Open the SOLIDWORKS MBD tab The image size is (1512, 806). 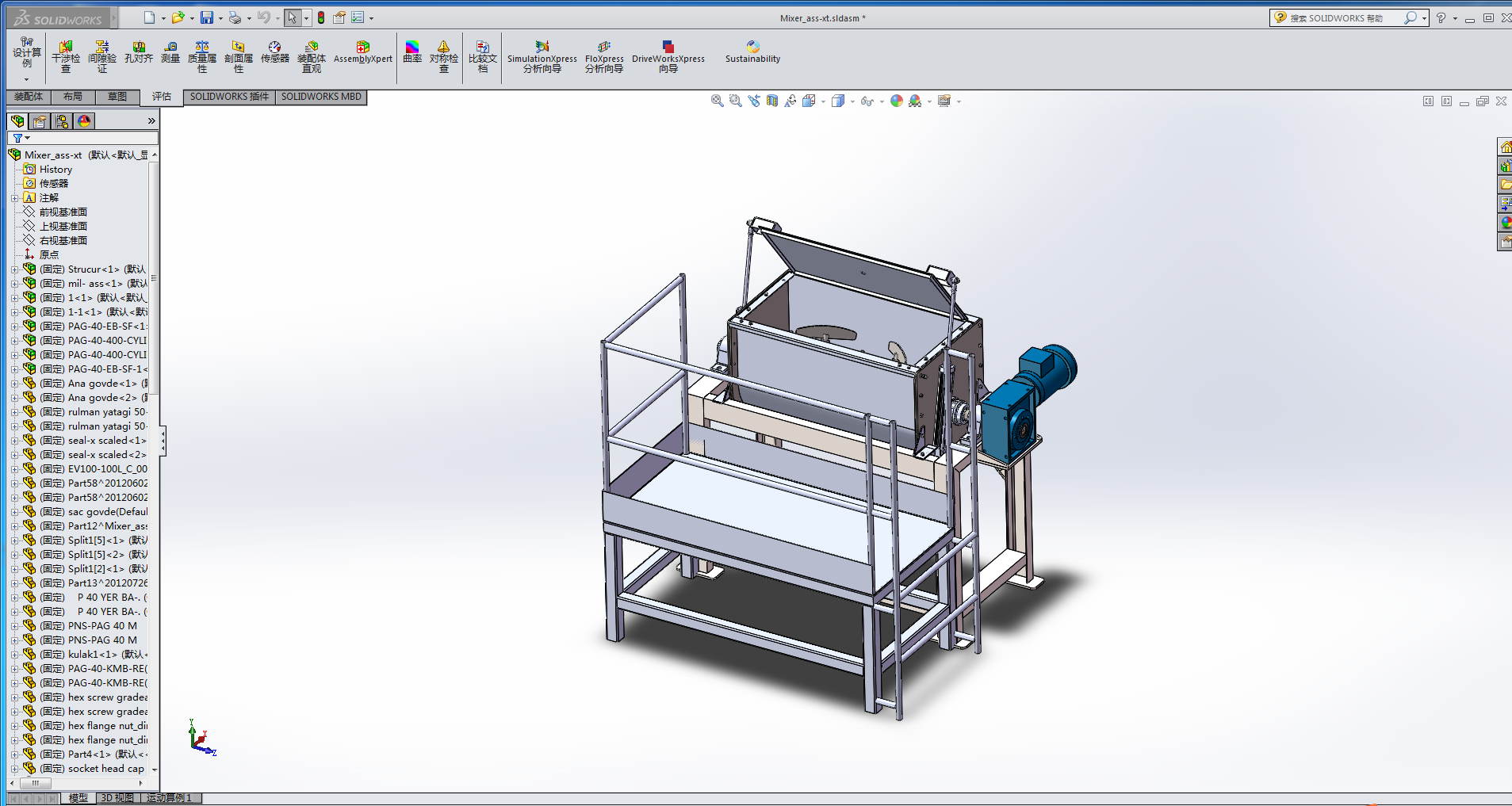pos(321,97)
